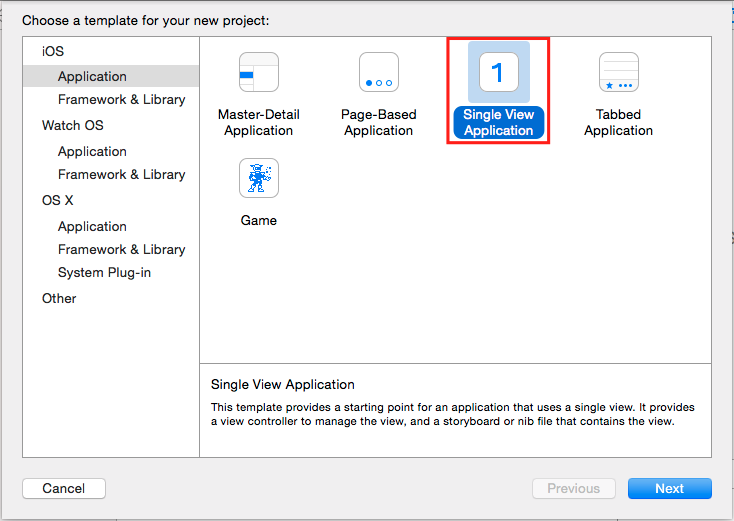Choose Application under OS X

click(92, 227)
